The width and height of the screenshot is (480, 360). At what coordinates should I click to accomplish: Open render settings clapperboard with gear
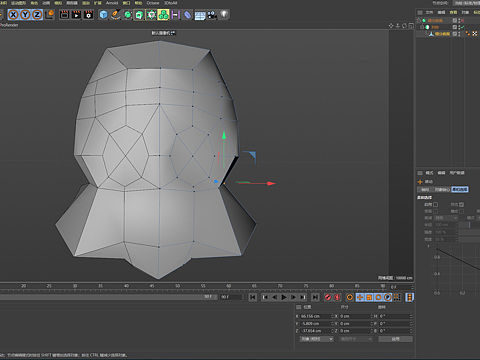[x=88, y=15]
